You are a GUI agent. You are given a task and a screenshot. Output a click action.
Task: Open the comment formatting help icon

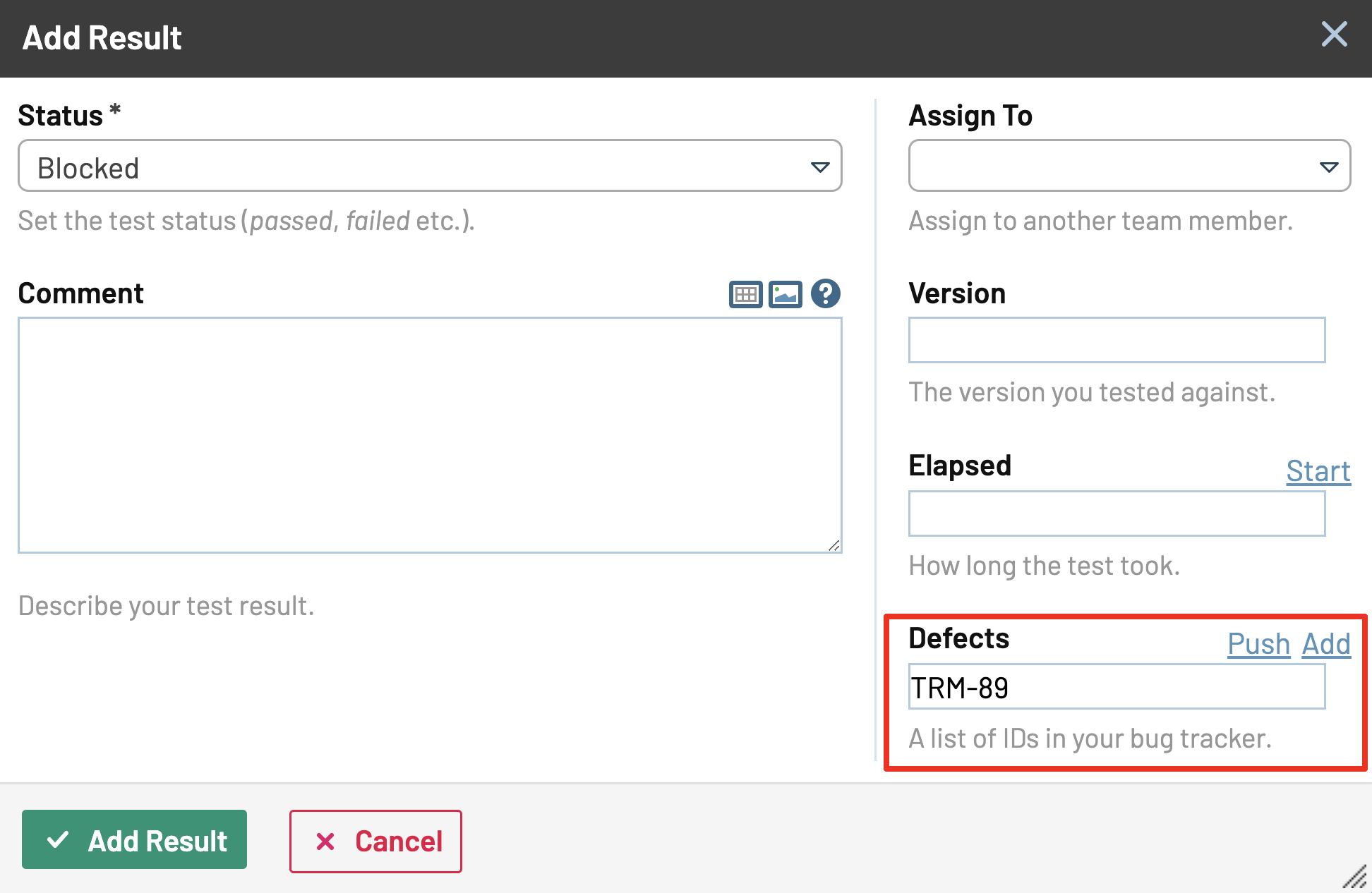[x=825, y=293]
